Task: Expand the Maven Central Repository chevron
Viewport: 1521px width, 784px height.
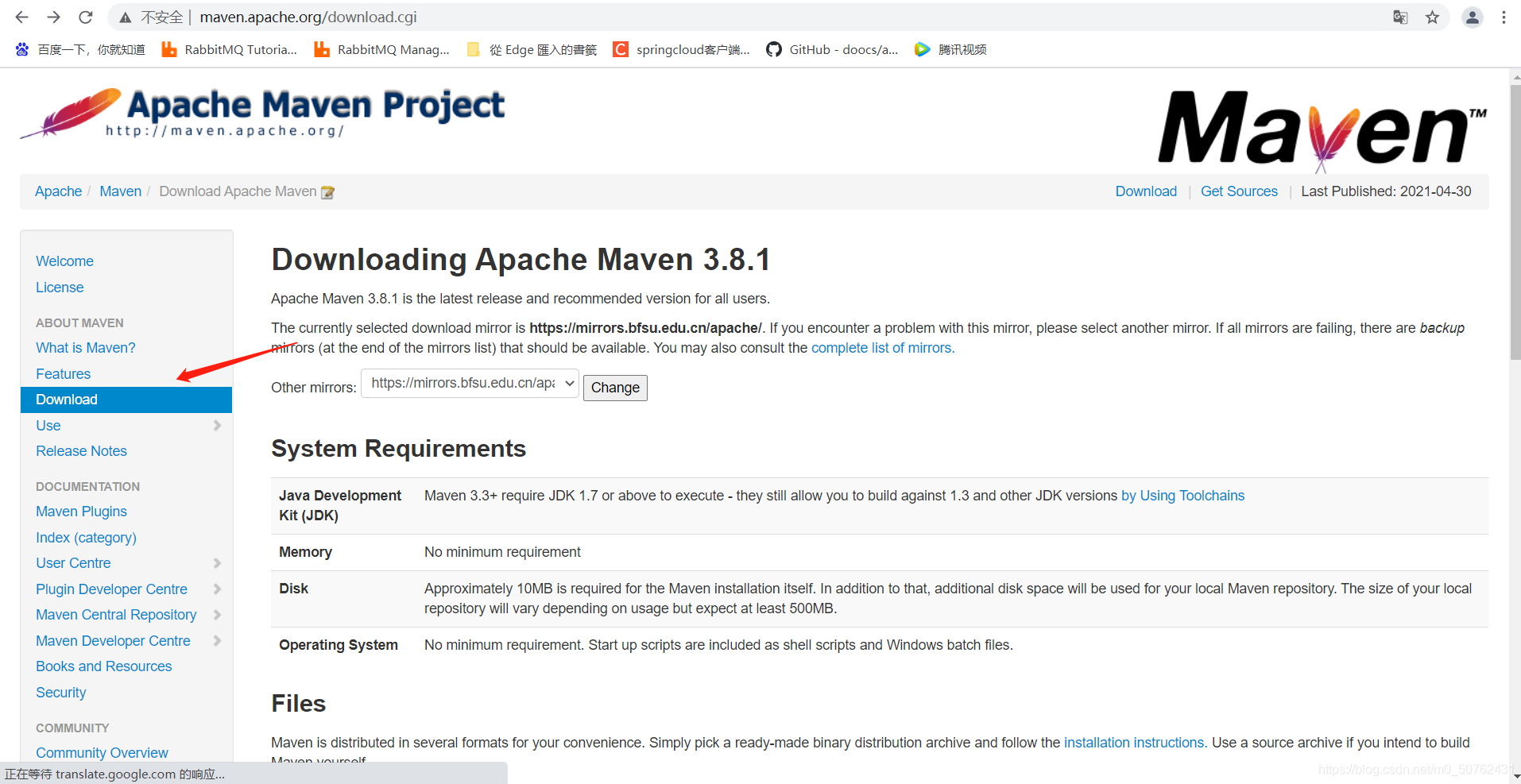Action: pos(217,615)
